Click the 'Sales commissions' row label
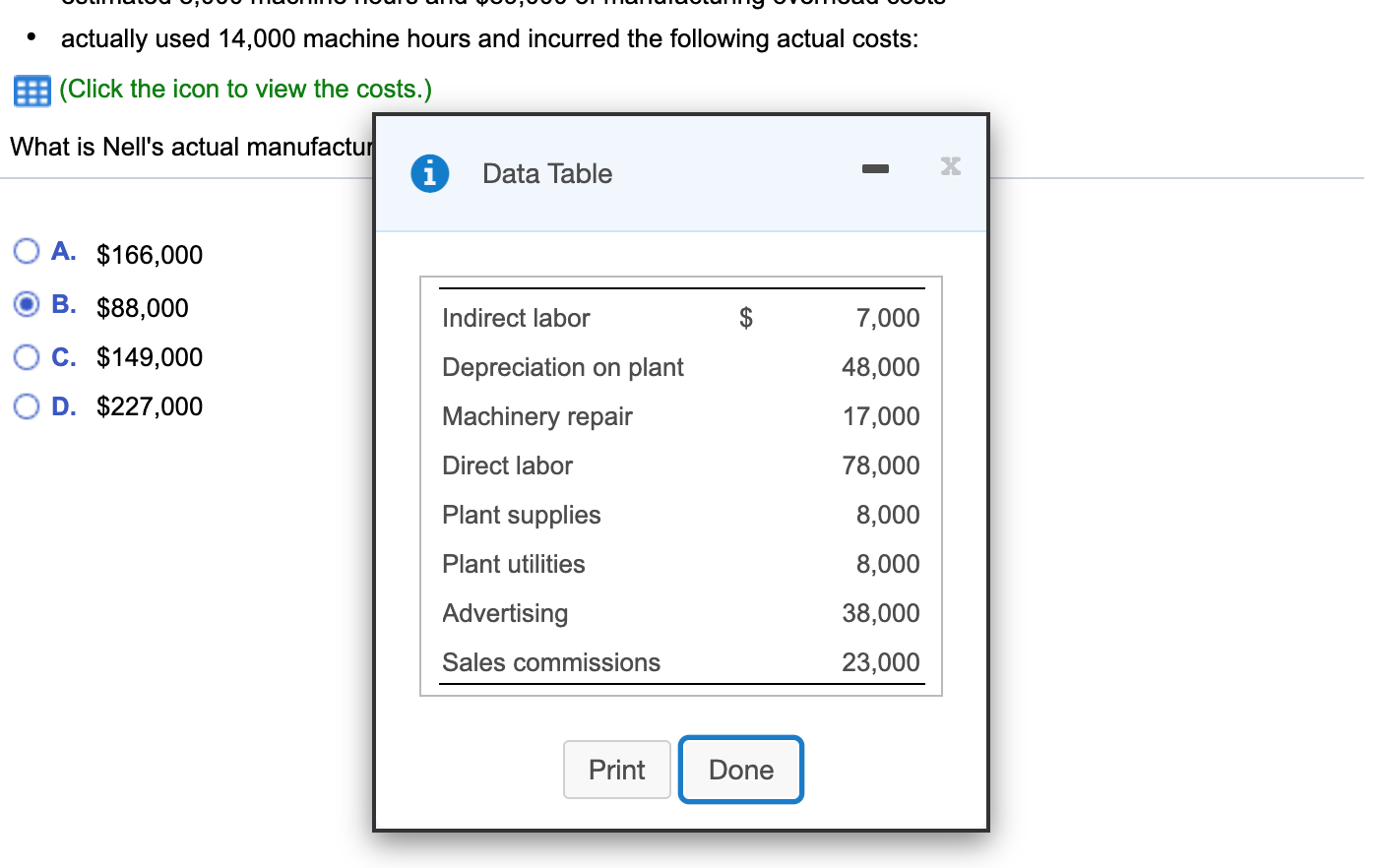Screen dimensions: 1384x868 [551, 662]
